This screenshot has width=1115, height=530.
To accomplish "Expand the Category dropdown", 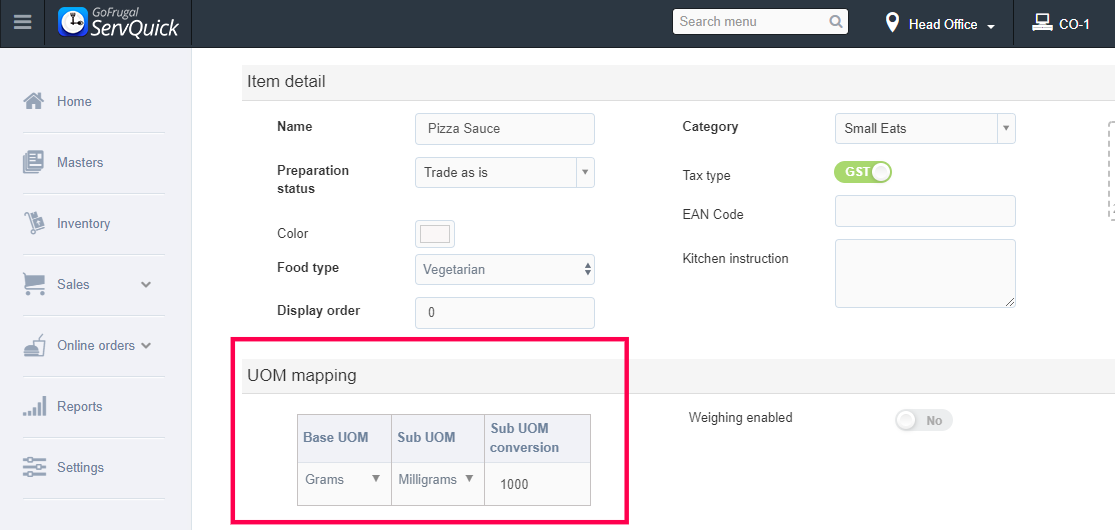I will coord(925,128).
